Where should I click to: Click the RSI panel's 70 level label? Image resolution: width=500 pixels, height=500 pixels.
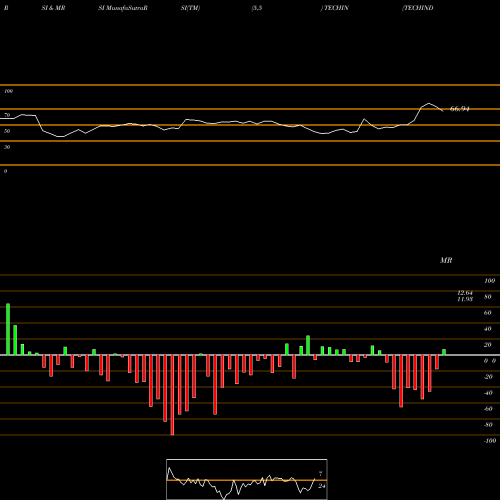[x=7, y=115]
